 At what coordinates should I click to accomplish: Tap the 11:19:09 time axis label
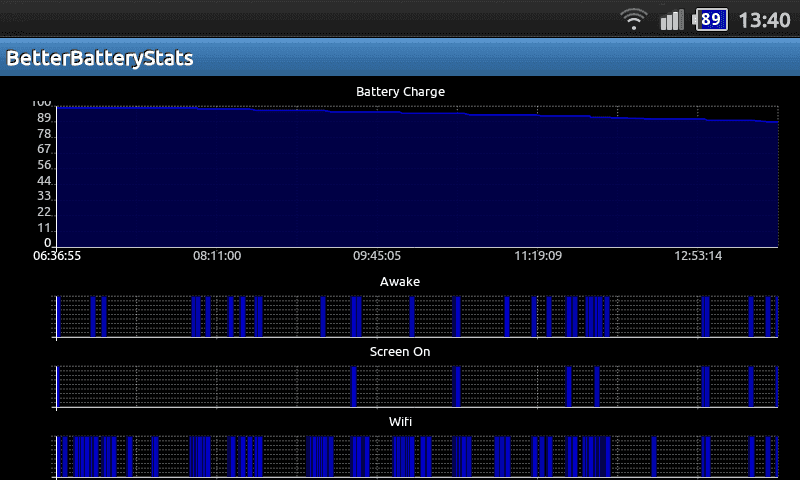[538, 256]
